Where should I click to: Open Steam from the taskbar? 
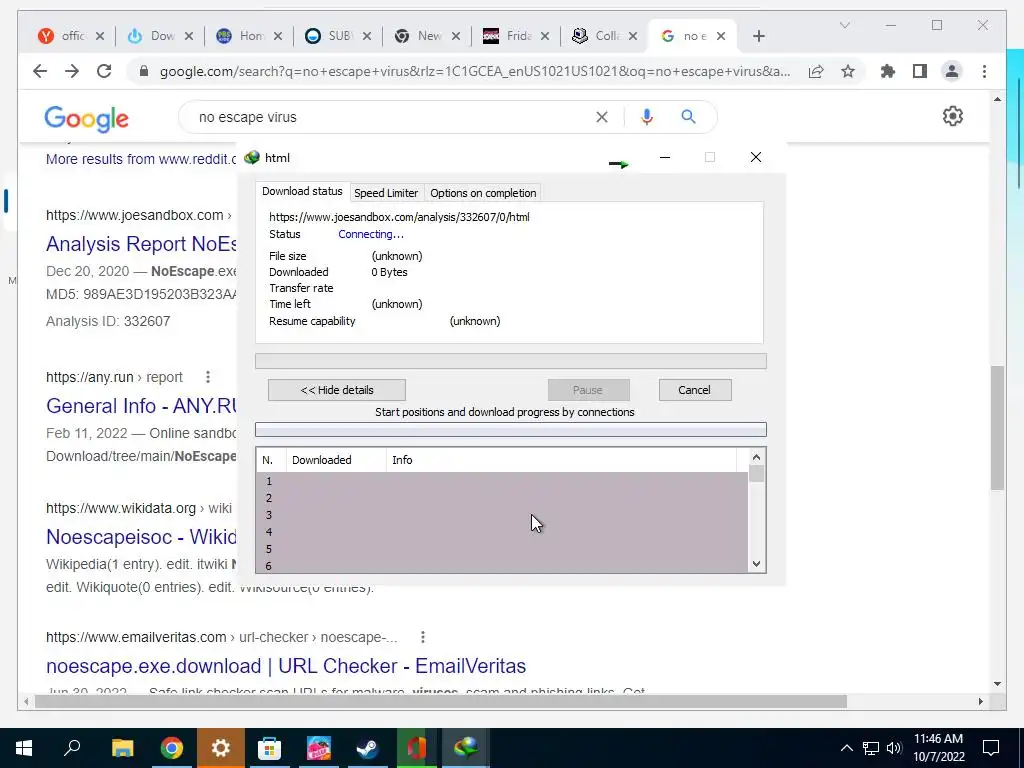(368, 748)
